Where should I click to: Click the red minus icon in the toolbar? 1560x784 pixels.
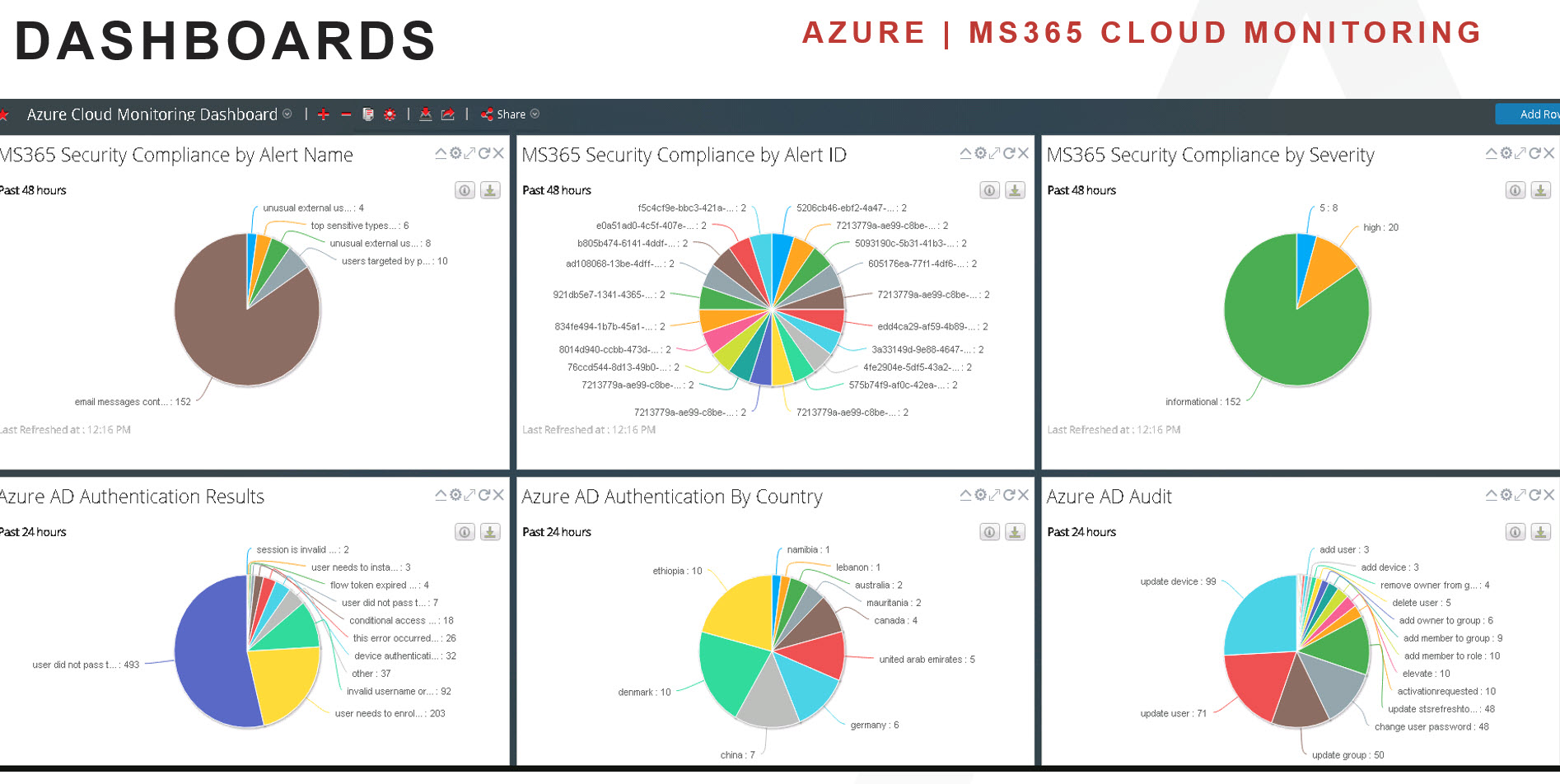pos(346,114)
